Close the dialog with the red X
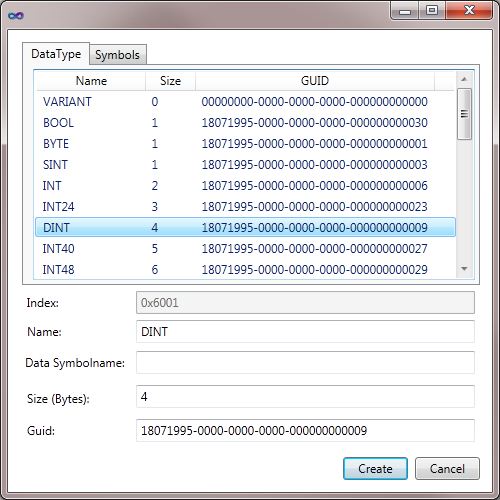Viewport: 500px width, 500px height. (x=469, y=11)
